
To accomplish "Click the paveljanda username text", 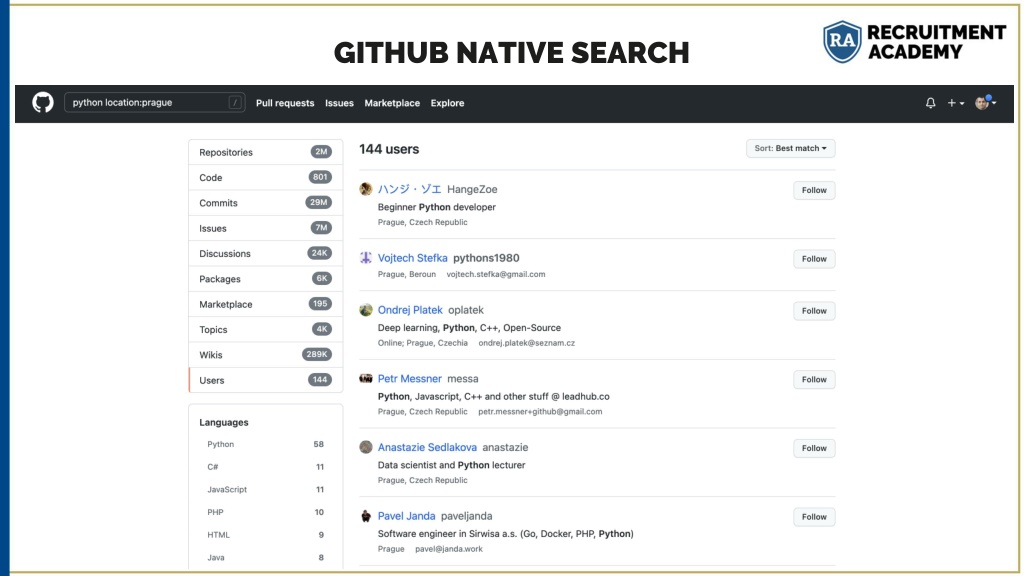I will tap(466, 516).
